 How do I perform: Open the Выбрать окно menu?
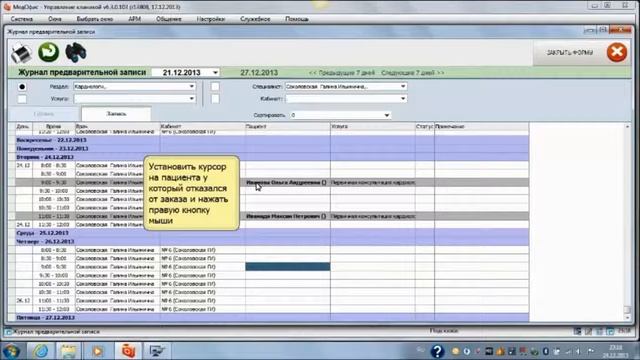[95, 19]
